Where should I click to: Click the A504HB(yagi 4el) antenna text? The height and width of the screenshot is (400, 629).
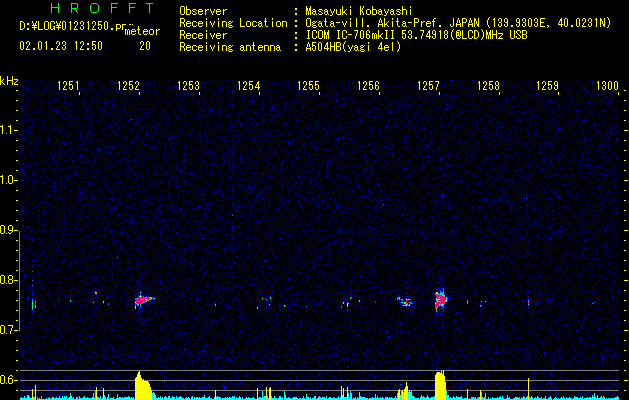(353, 47)
